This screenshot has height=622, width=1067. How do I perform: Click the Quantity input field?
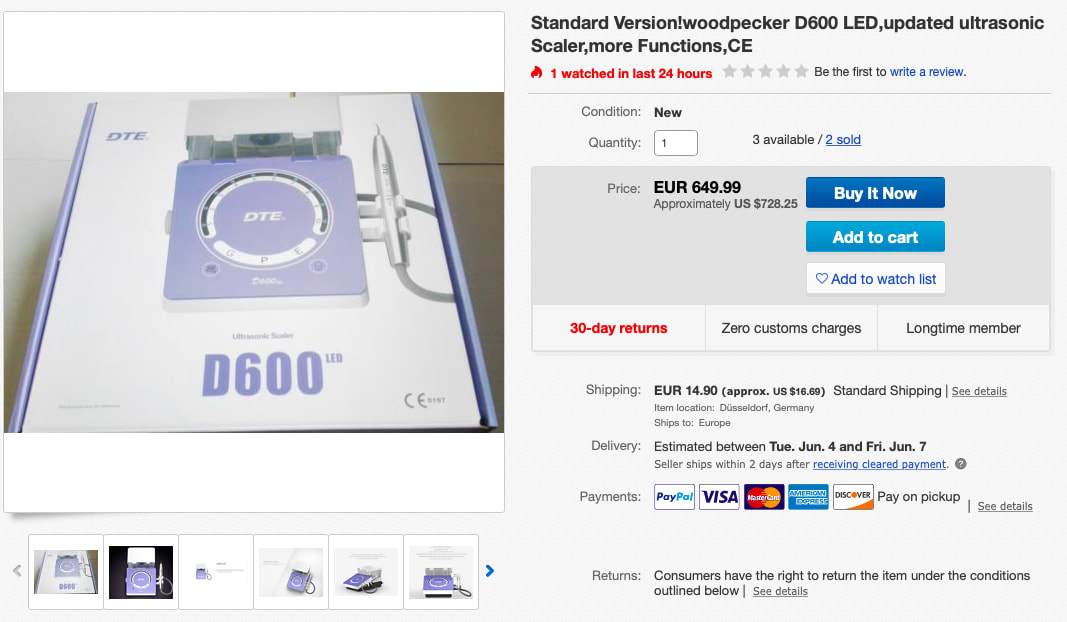click(676, 143)
